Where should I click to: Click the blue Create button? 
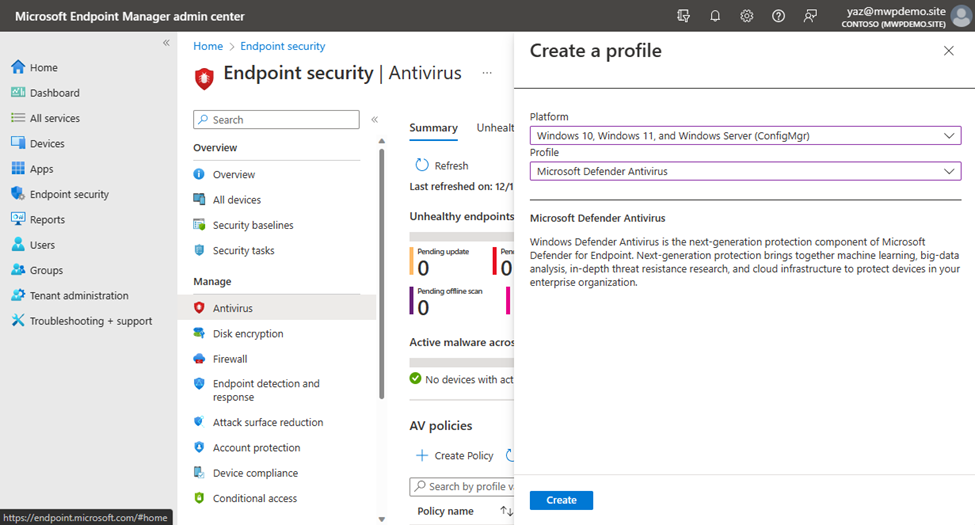(x=561, y=500)
